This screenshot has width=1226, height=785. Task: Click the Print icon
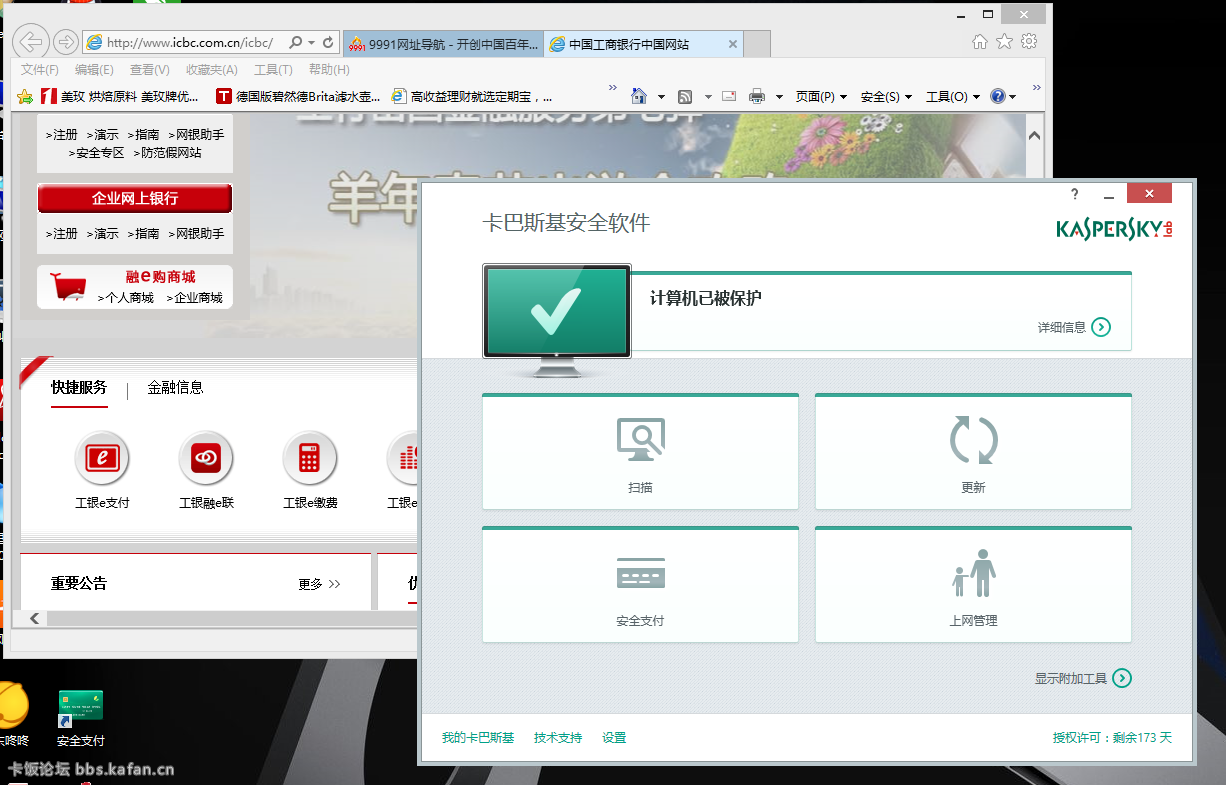[757, 97]
